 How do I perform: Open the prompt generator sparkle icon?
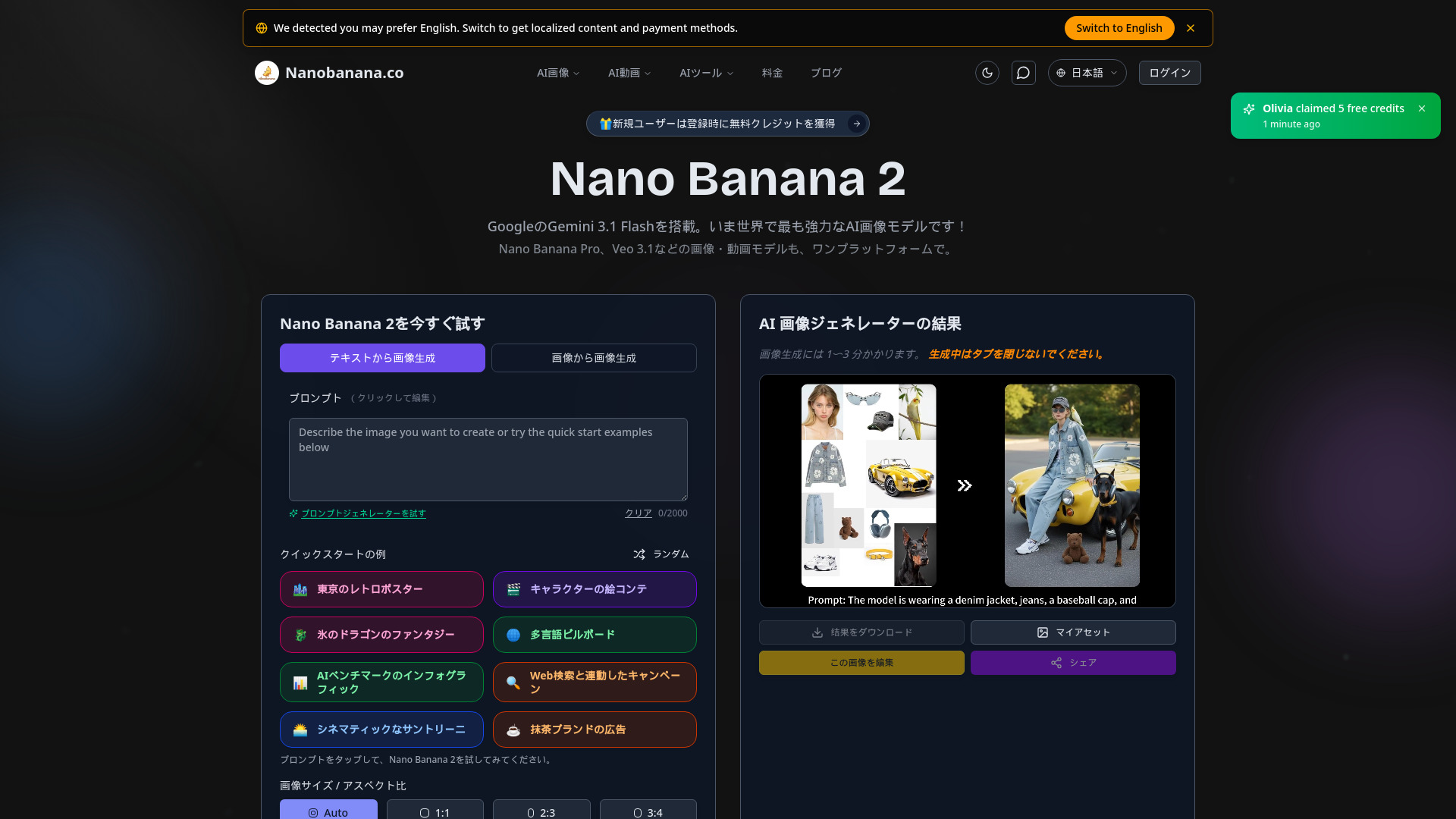pyautogui.click(x=293, y=513)
